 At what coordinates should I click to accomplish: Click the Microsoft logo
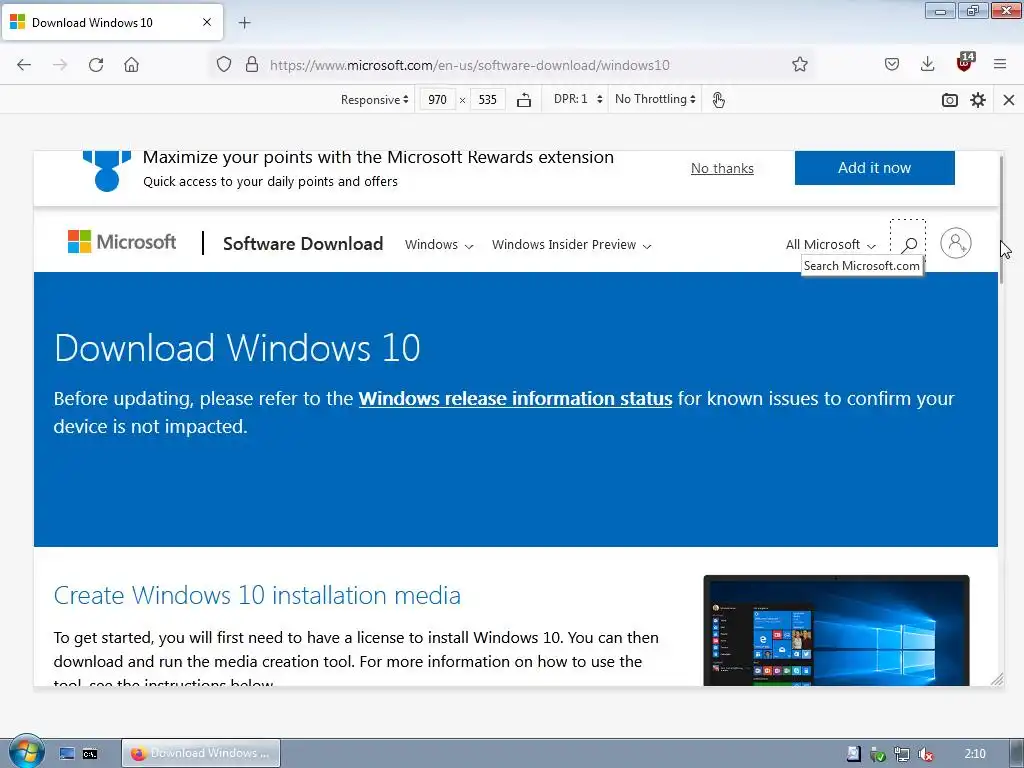pos(122,242)
